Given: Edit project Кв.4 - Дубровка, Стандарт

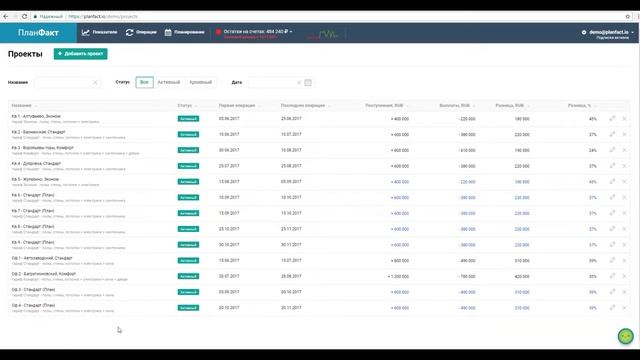Looking at the screenshot, I should point(612,166).
